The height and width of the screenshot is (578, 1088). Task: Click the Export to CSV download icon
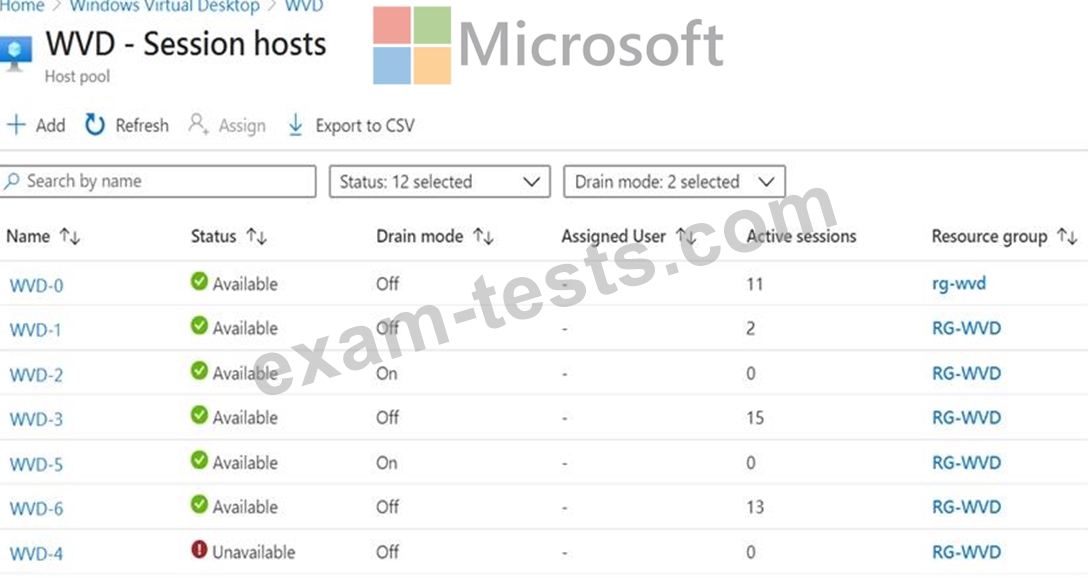click(x=296, y=125)
